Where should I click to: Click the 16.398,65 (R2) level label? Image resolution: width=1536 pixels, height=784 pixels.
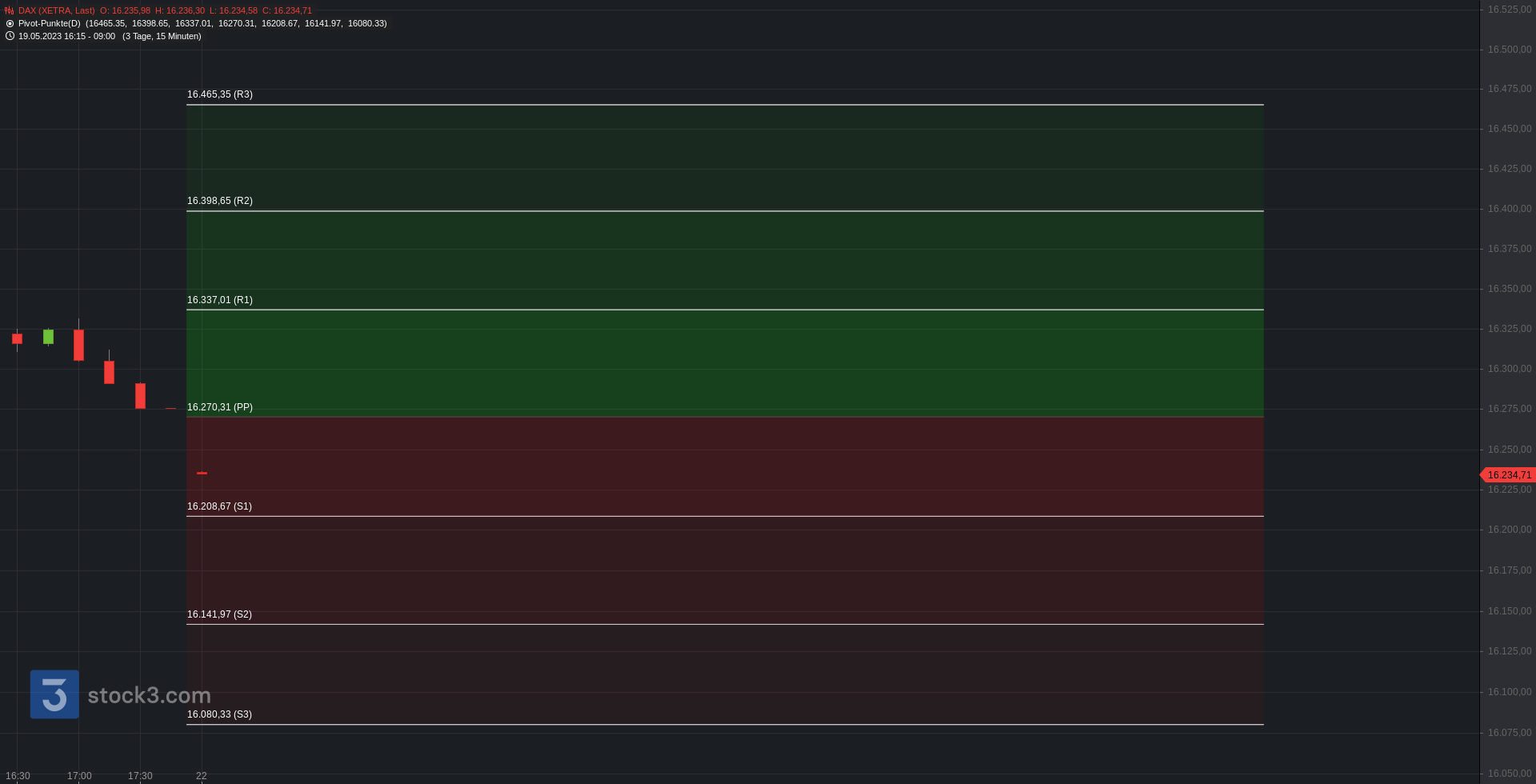point(220,201)
